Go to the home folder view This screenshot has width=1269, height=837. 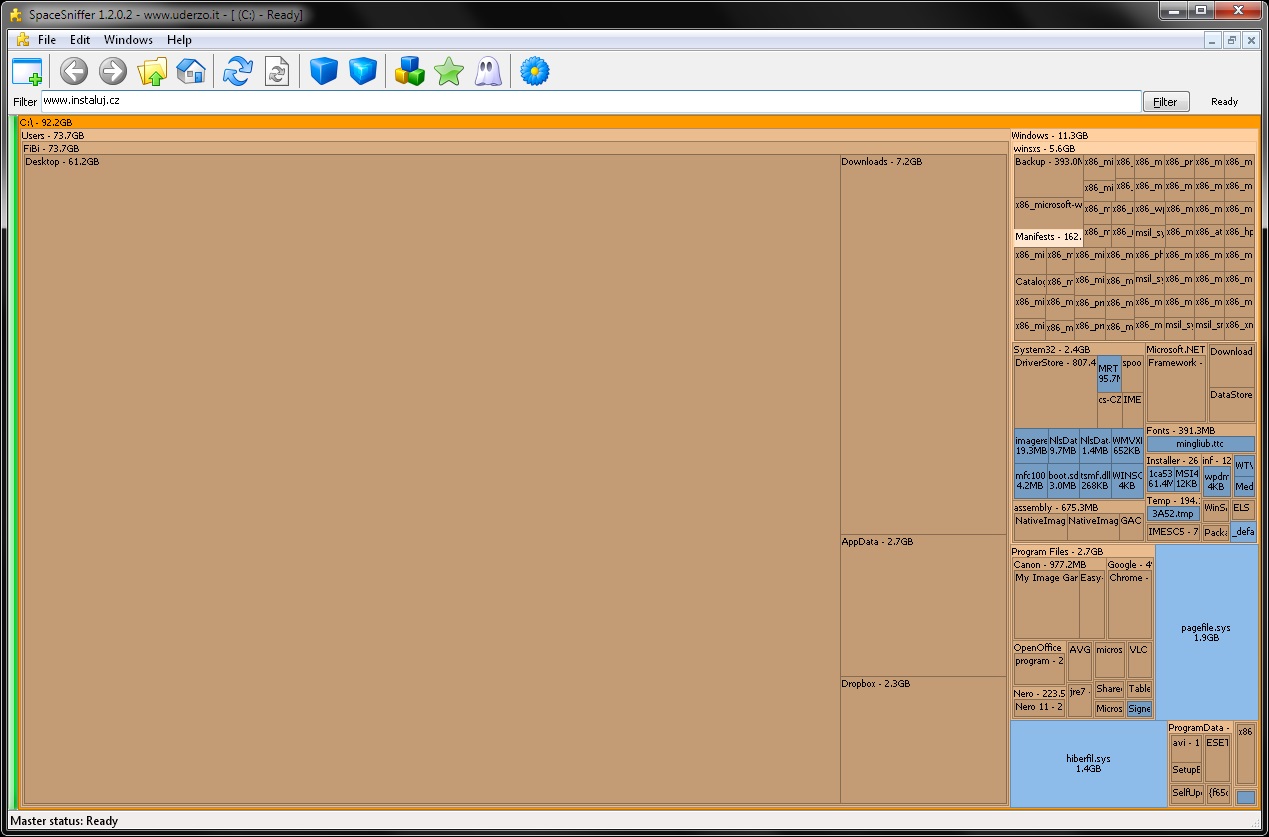(x=190, y=71)
